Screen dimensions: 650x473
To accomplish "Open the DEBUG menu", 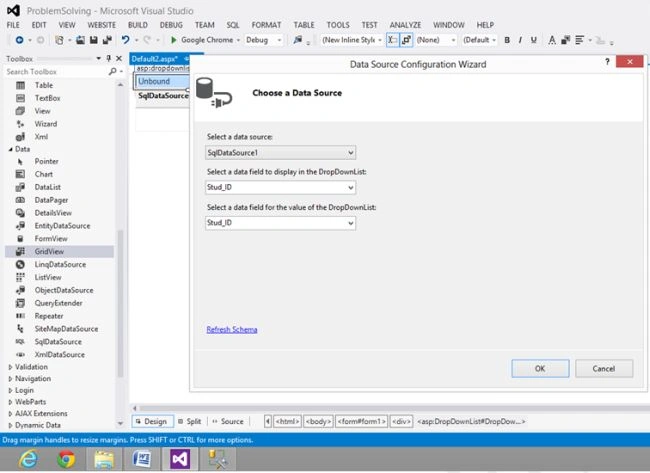I will click(x=171, y=25).
